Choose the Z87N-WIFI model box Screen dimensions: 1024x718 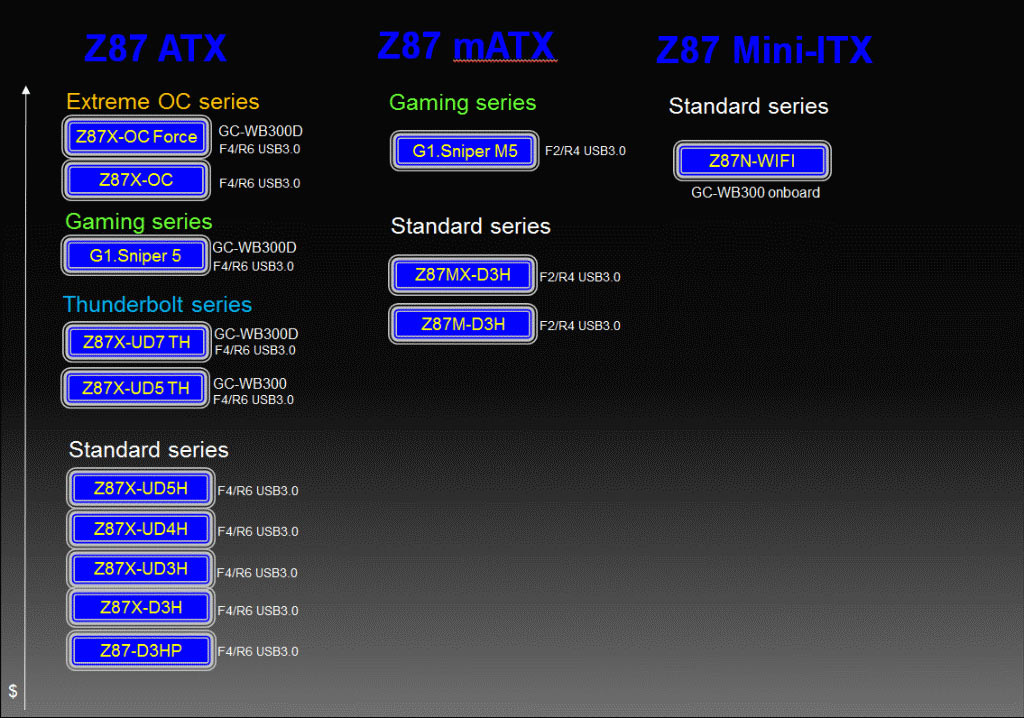click(x=752, y=161)
